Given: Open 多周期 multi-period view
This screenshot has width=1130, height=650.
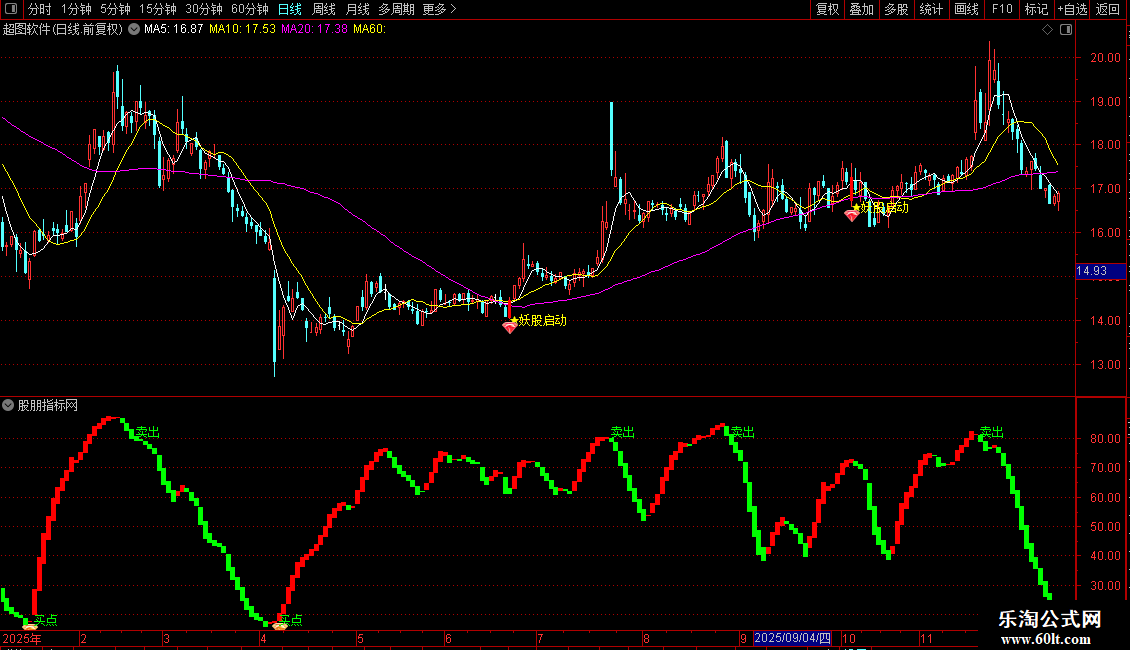Looking at the screenshot, I should (396, 9).
